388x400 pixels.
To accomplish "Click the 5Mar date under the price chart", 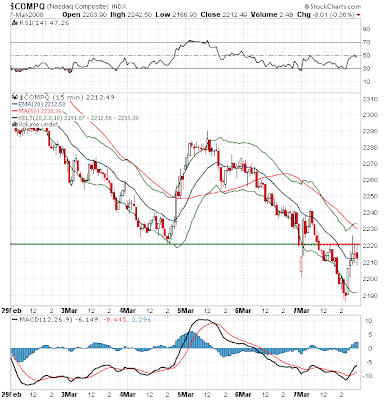I will pyautogui.click(x=186, y=310).
